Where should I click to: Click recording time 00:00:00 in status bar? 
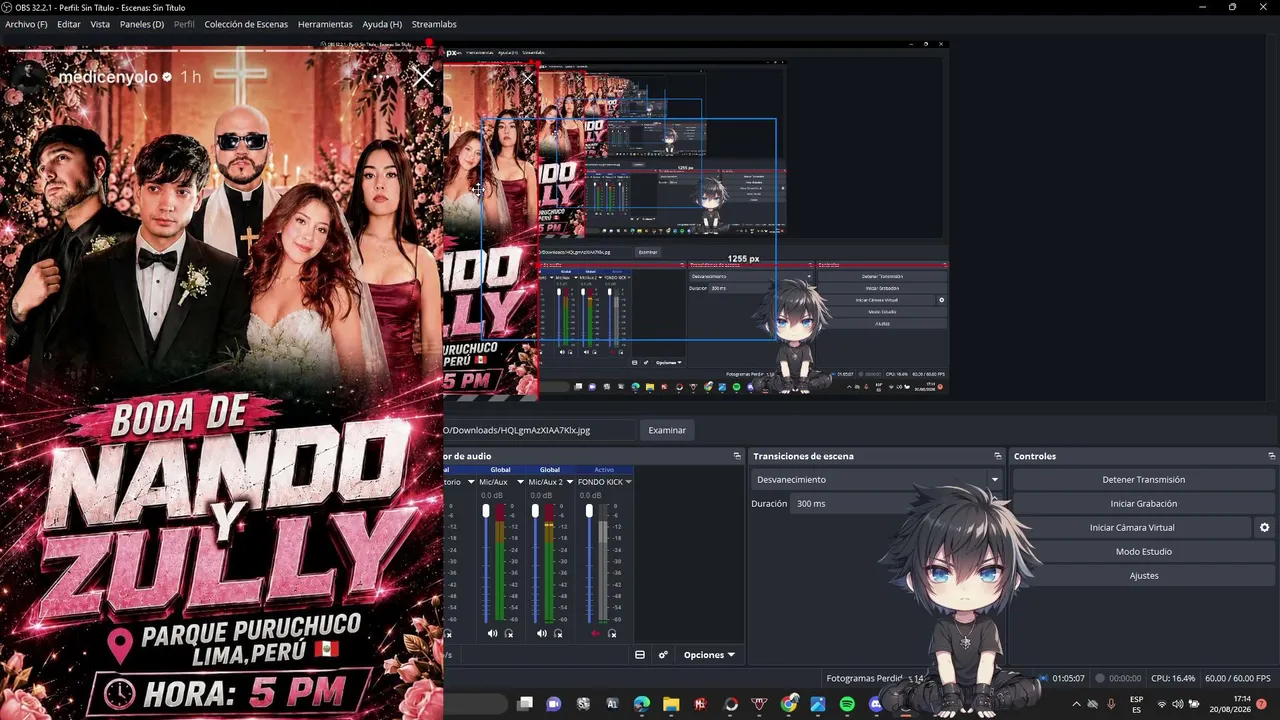[1124, 678]
